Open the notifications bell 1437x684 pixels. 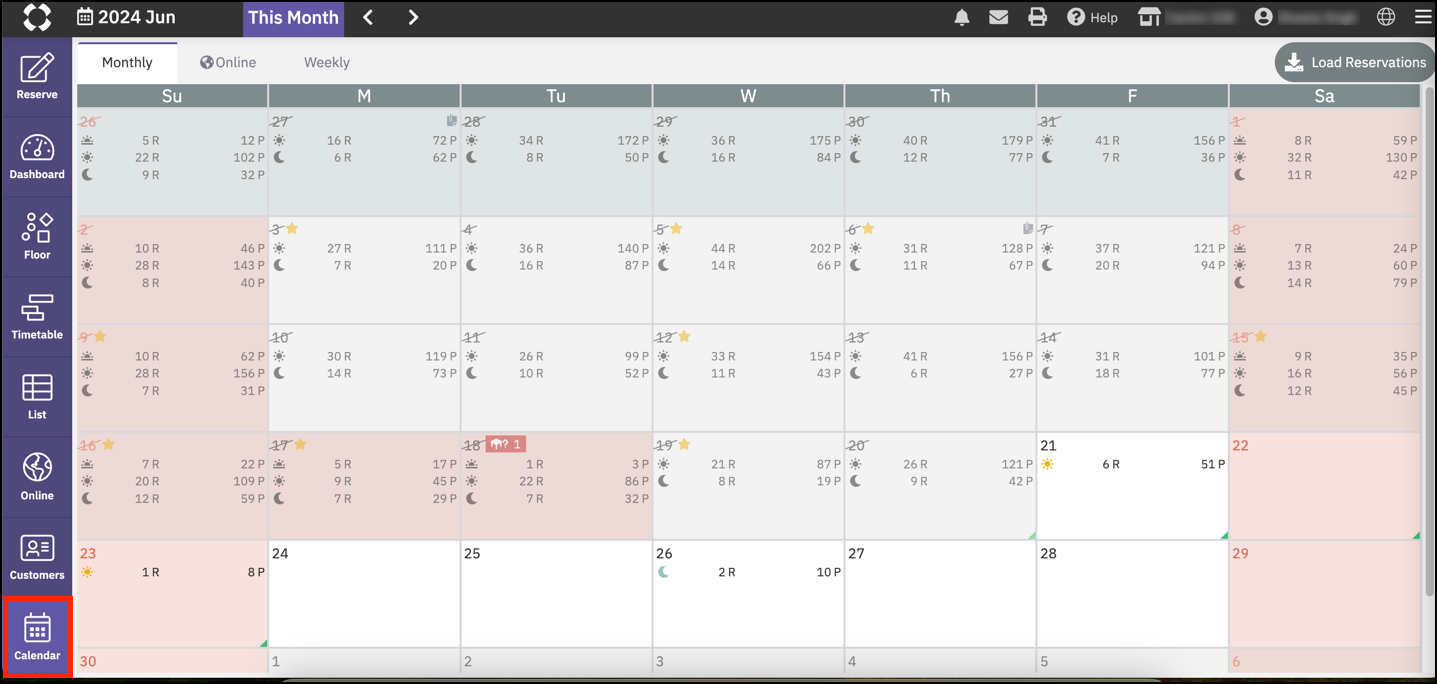pyautogui.click(x=962, y=17)
